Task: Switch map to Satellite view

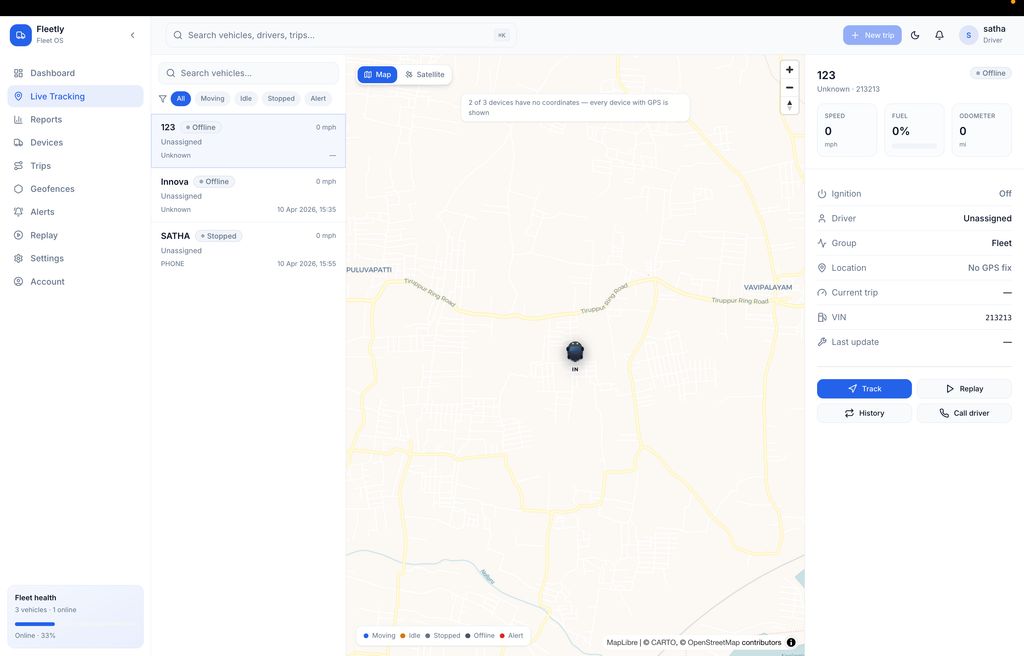Action: pos(423,73)
